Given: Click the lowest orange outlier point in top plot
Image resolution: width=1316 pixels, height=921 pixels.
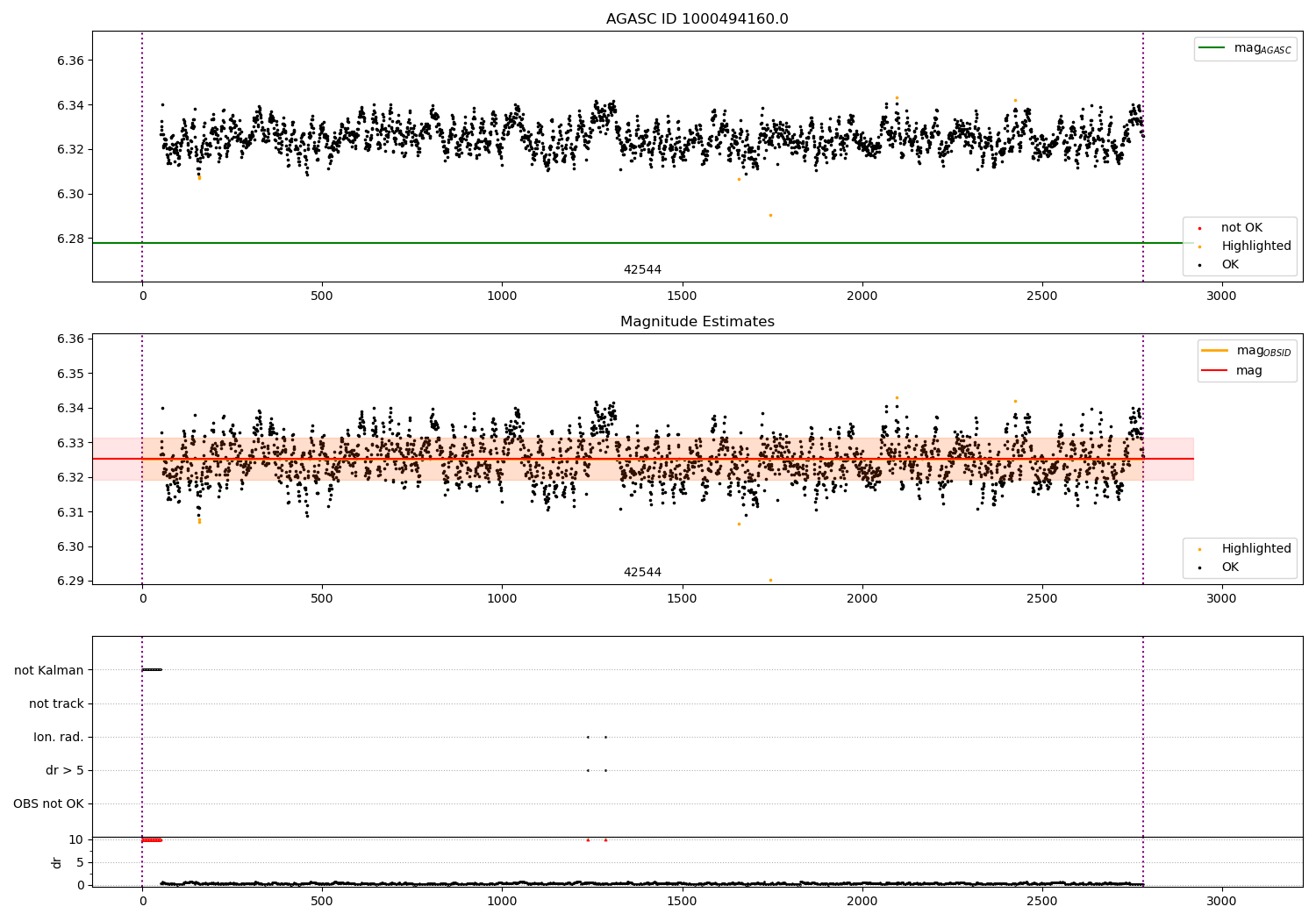Looking at the screenshot, I should 770,215.
